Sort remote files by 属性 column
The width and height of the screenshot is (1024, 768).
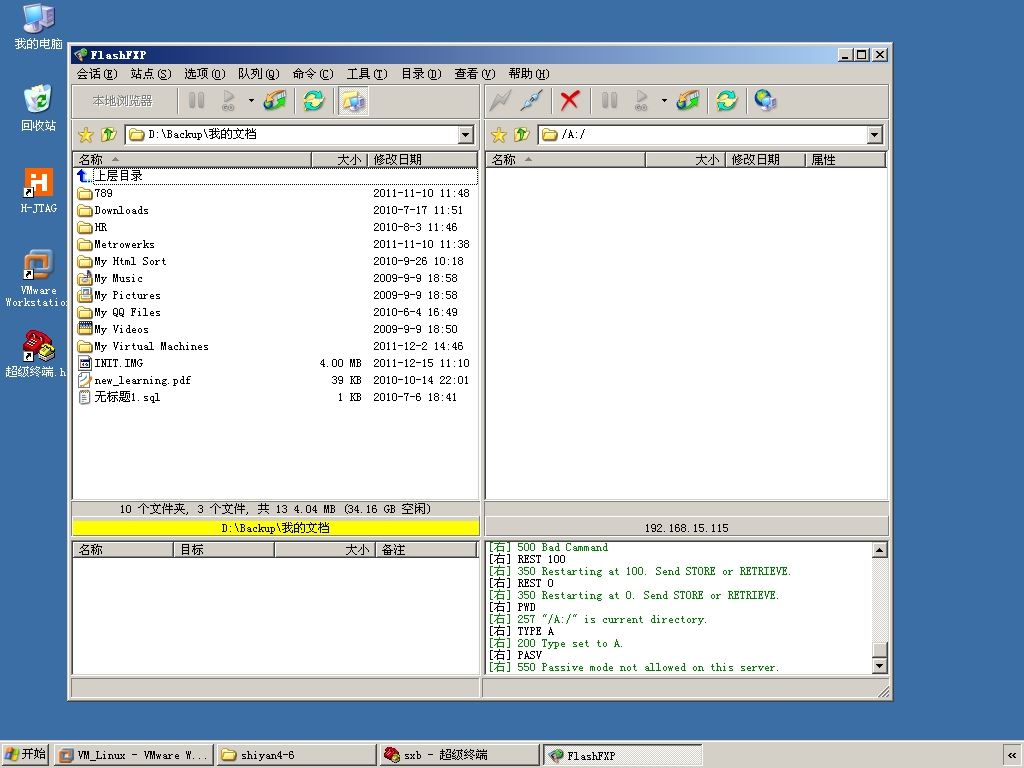point(846,159)
